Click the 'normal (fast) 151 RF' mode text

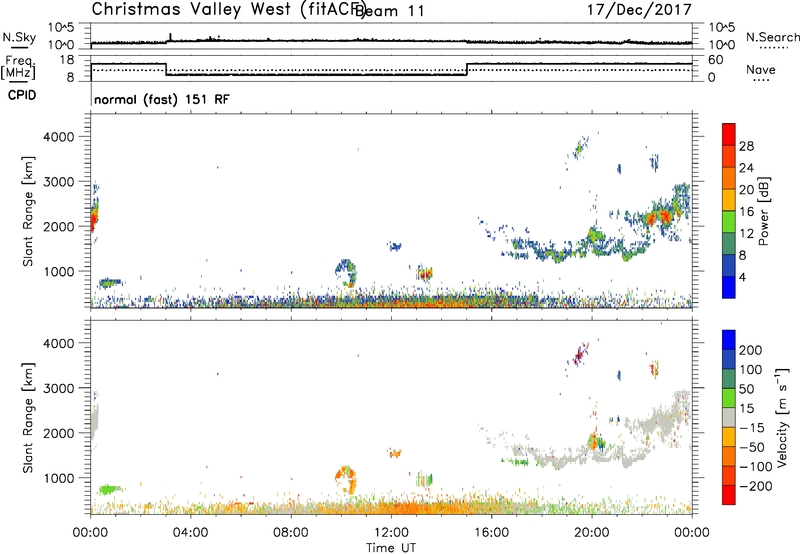[162, 99]
